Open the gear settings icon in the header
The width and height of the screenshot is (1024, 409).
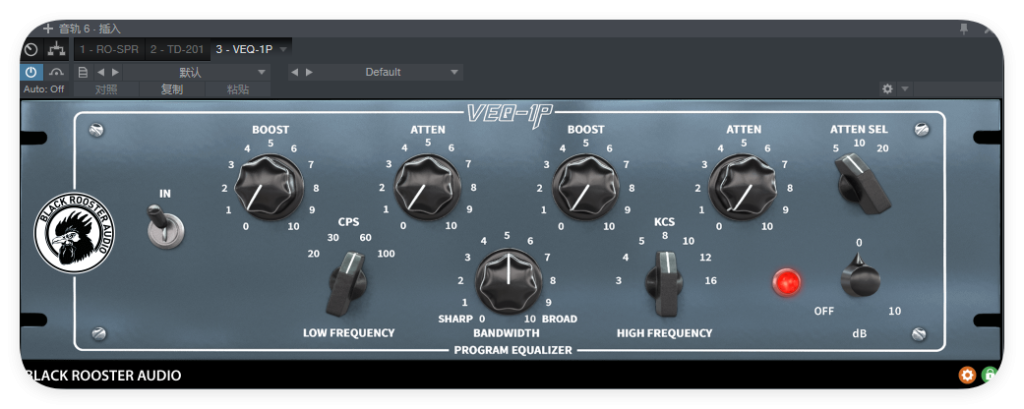click(887, 89)
